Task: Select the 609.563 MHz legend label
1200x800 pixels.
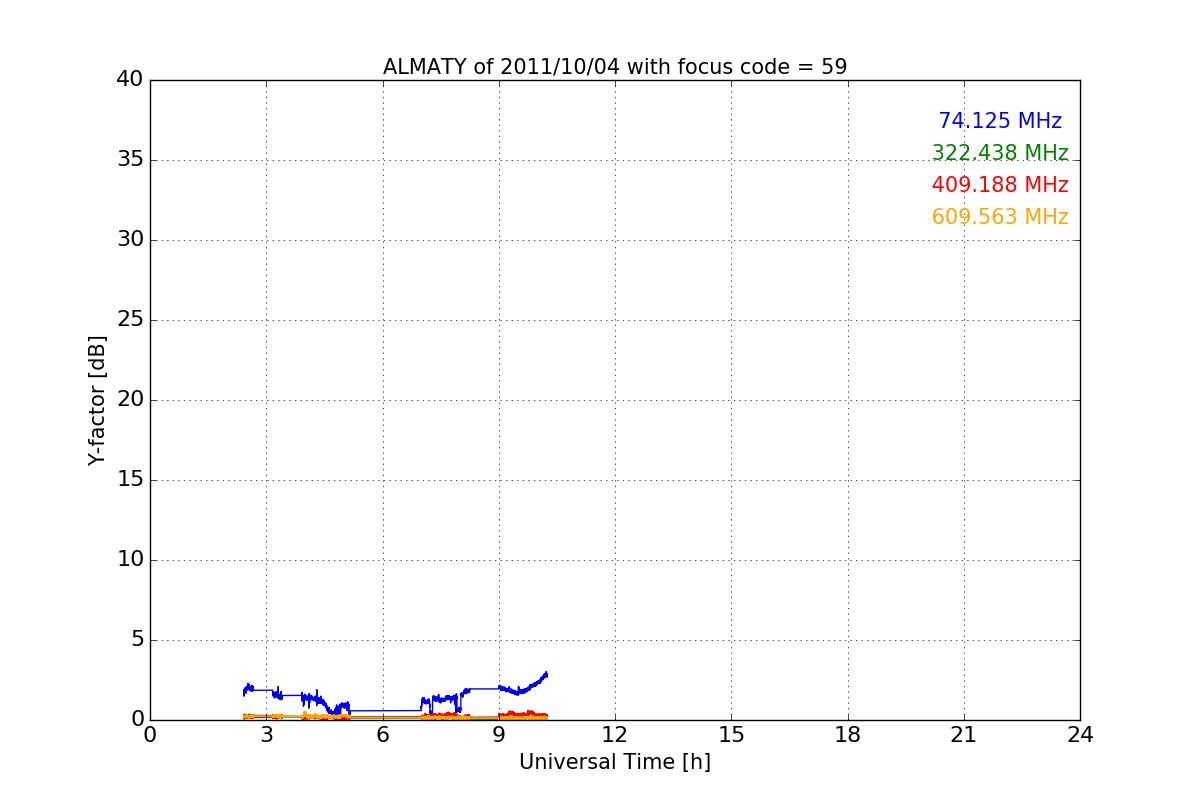Action: 1000,217
